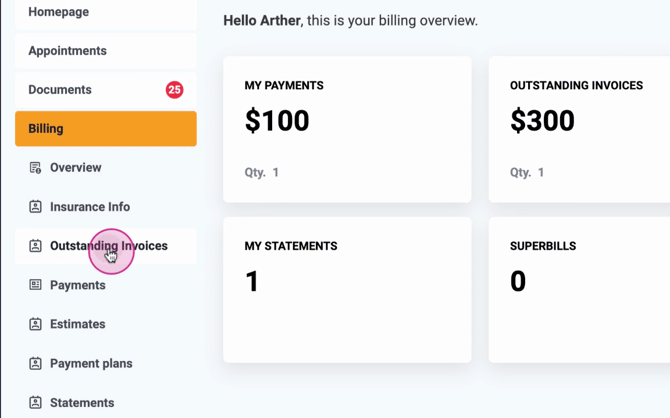The width and height of the screenshot is (670, 418).
Task: View the Statements list
Action: [82, 402]
